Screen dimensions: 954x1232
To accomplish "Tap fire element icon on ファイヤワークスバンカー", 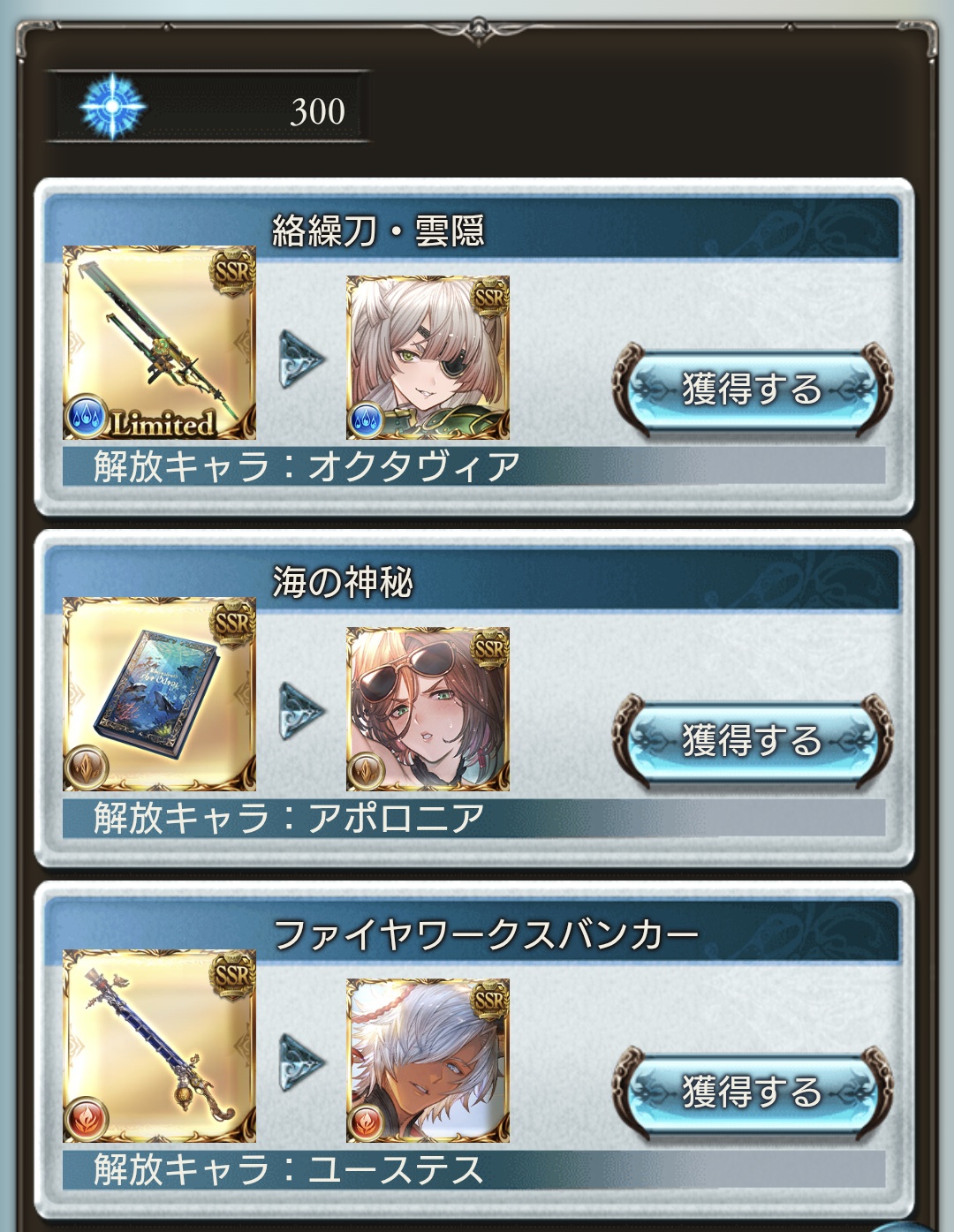I will tap(87, 1120).
